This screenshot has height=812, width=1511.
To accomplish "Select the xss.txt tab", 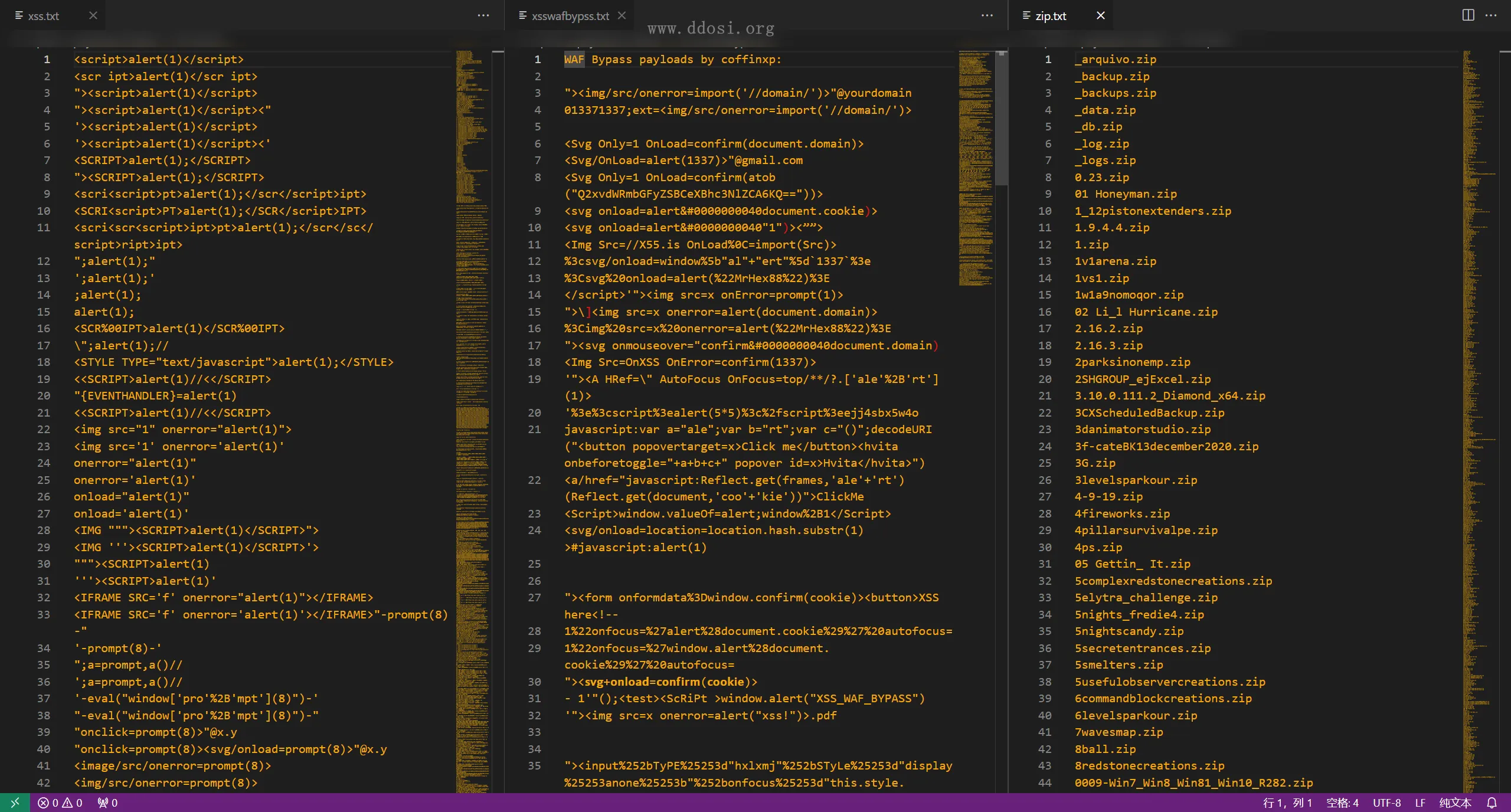I will pos(44,16).
